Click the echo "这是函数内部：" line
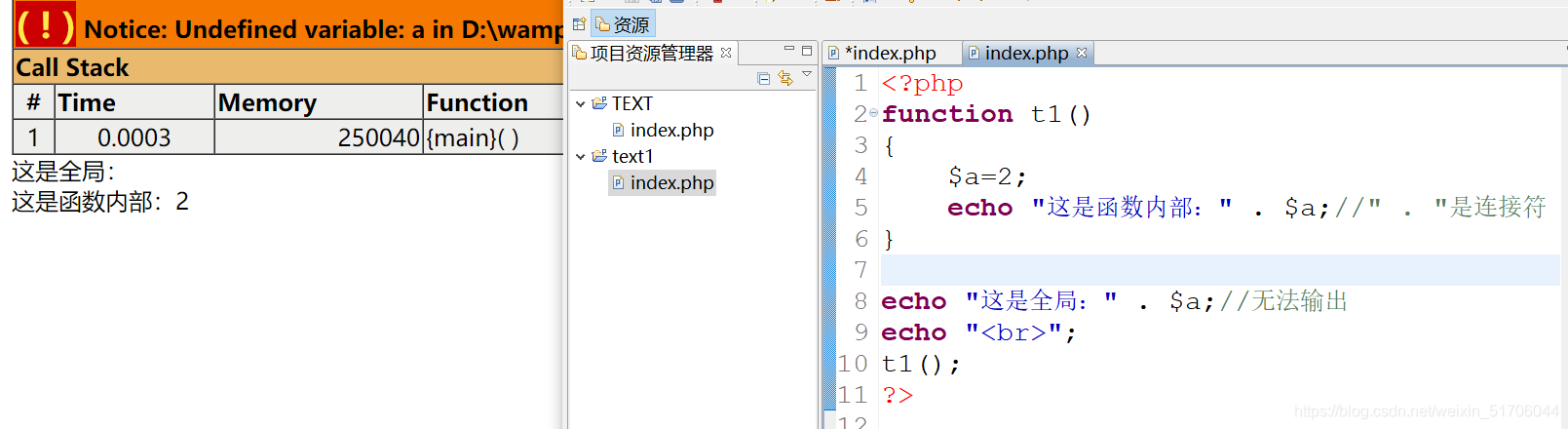The image size is (1568, 429). (x=1246, y=208)
